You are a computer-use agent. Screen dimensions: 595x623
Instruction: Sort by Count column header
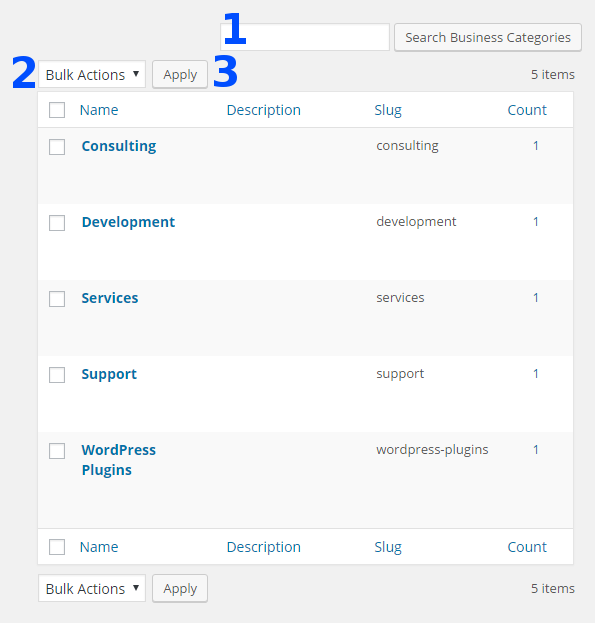click(x=527, y=110)
